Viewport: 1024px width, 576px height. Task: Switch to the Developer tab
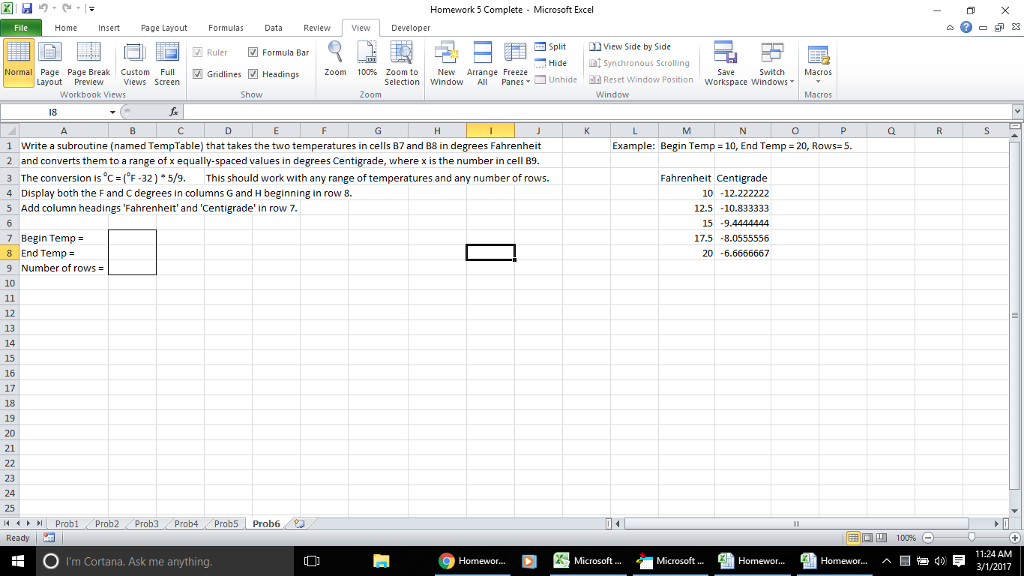tap(409, 28)
